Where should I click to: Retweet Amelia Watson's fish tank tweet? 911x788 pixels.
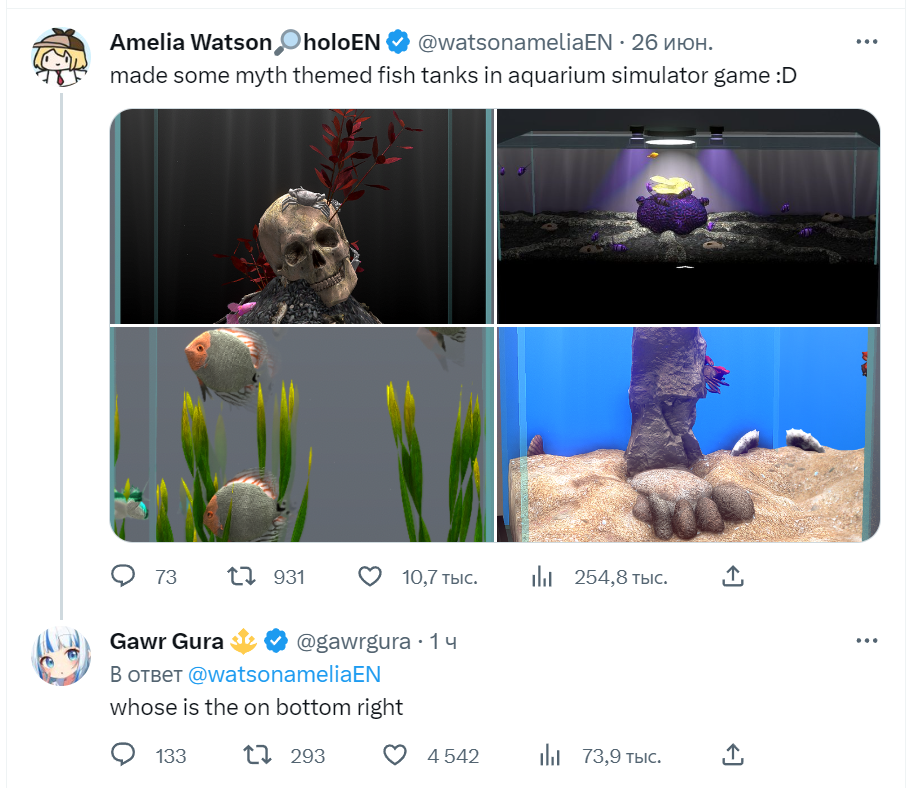240,577
